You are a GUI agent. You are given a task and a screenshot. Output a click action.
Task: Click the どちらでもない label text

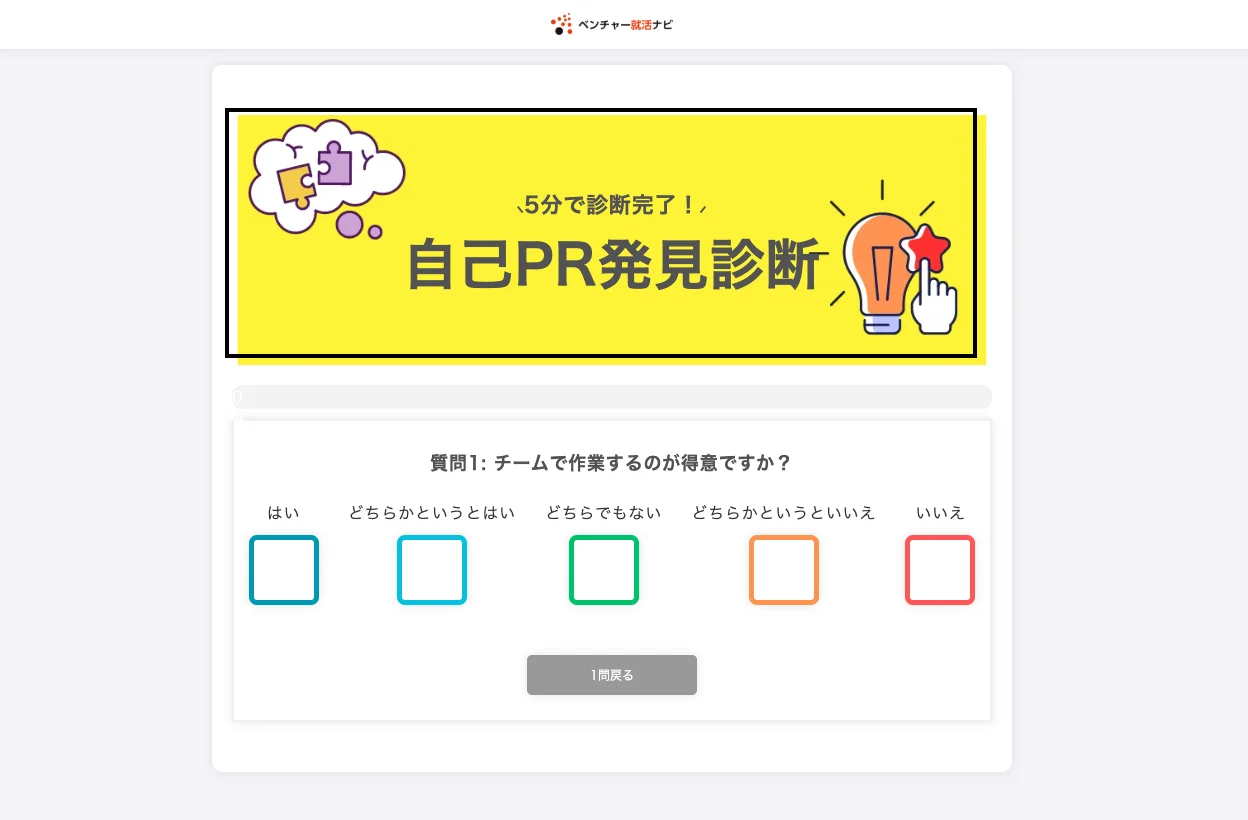[x=604, y=513]
